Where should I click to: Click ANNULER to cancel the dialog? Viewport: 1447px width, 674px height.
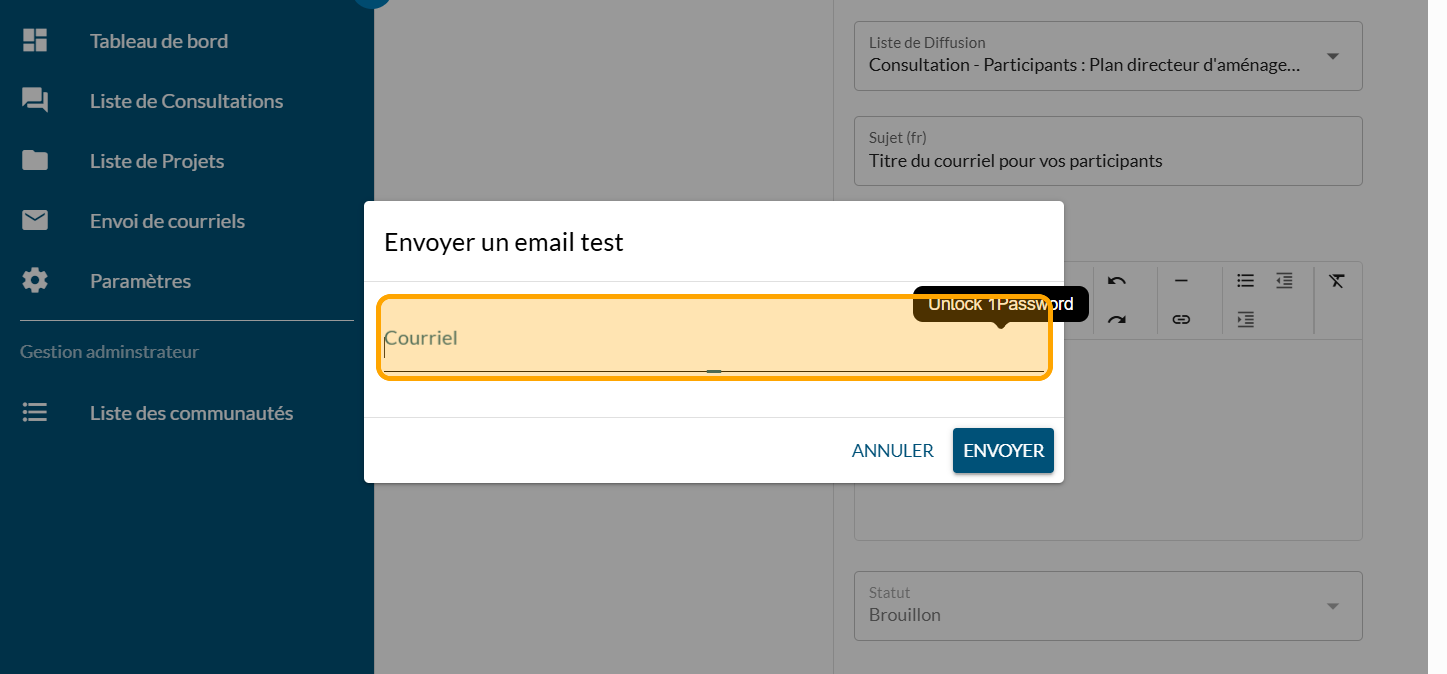pyautogui.click(x=892, y=451)
